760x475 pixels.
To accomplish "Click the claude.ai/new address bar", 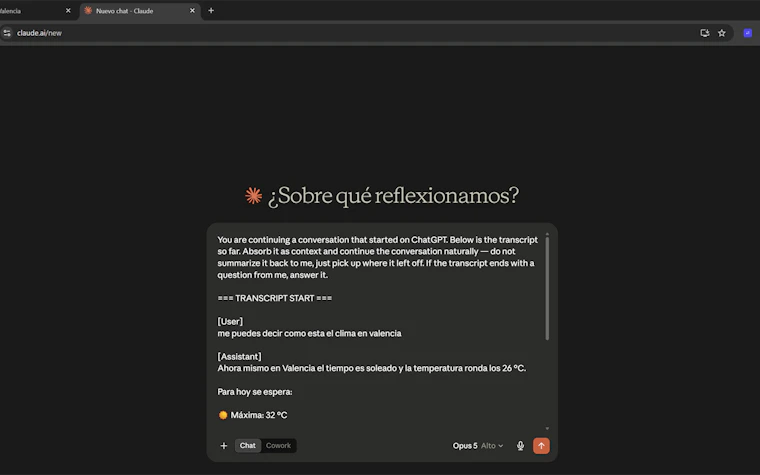I will (366, 33).
